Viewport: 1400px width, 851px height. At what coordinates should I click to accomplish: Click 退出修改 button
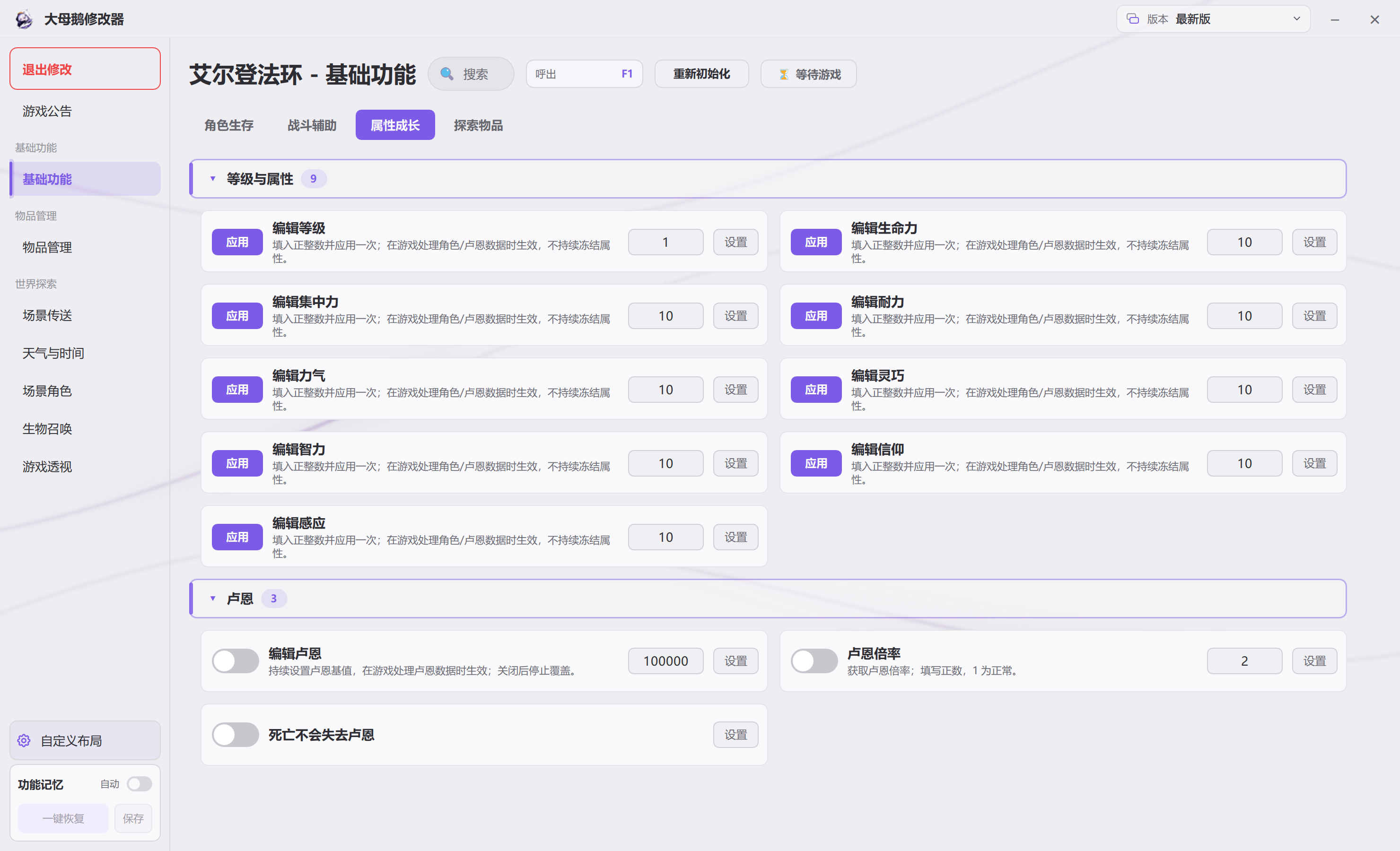click(85, 69)
